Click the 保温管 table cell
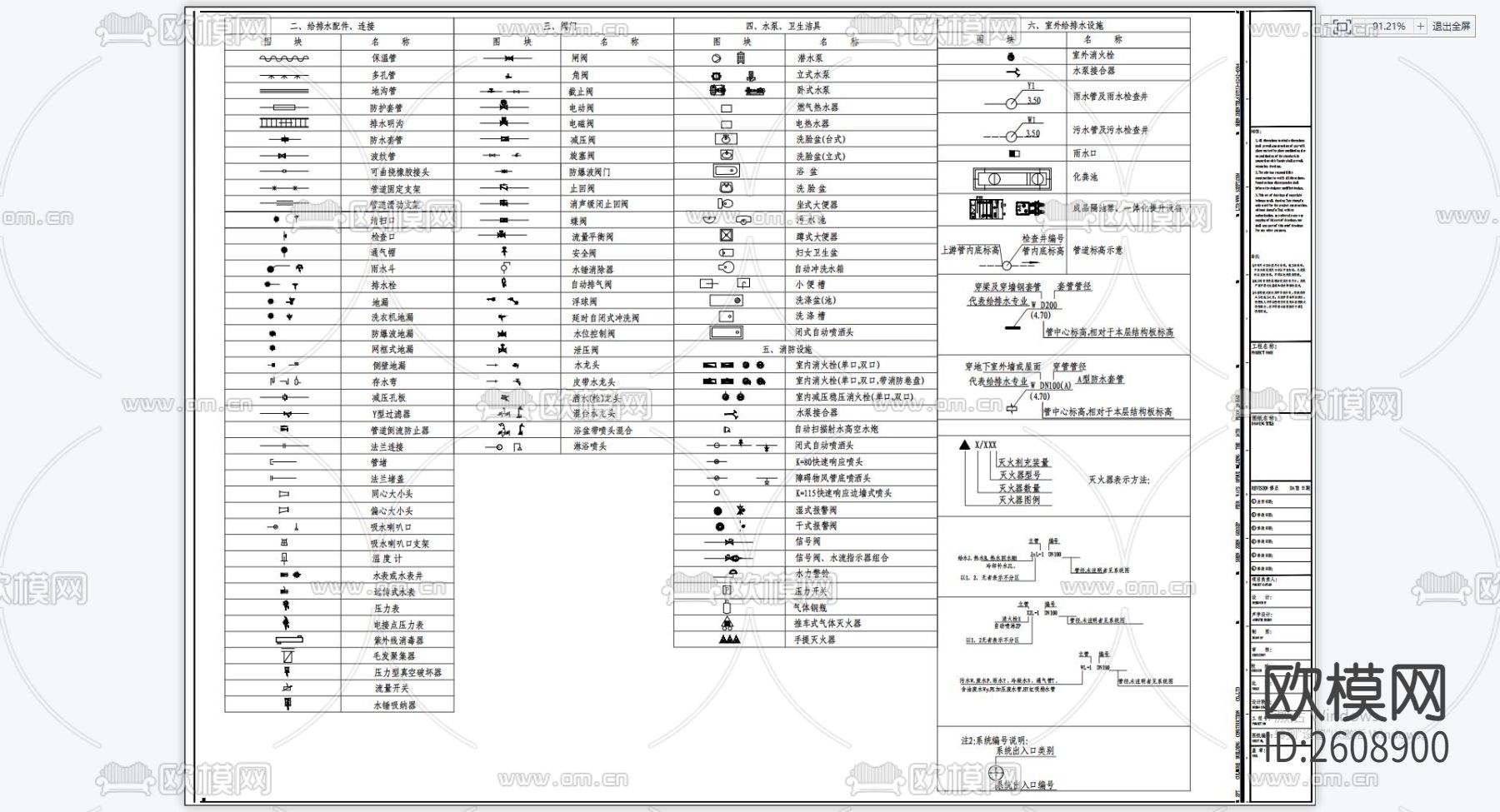1500x812 pixels. 397,58
